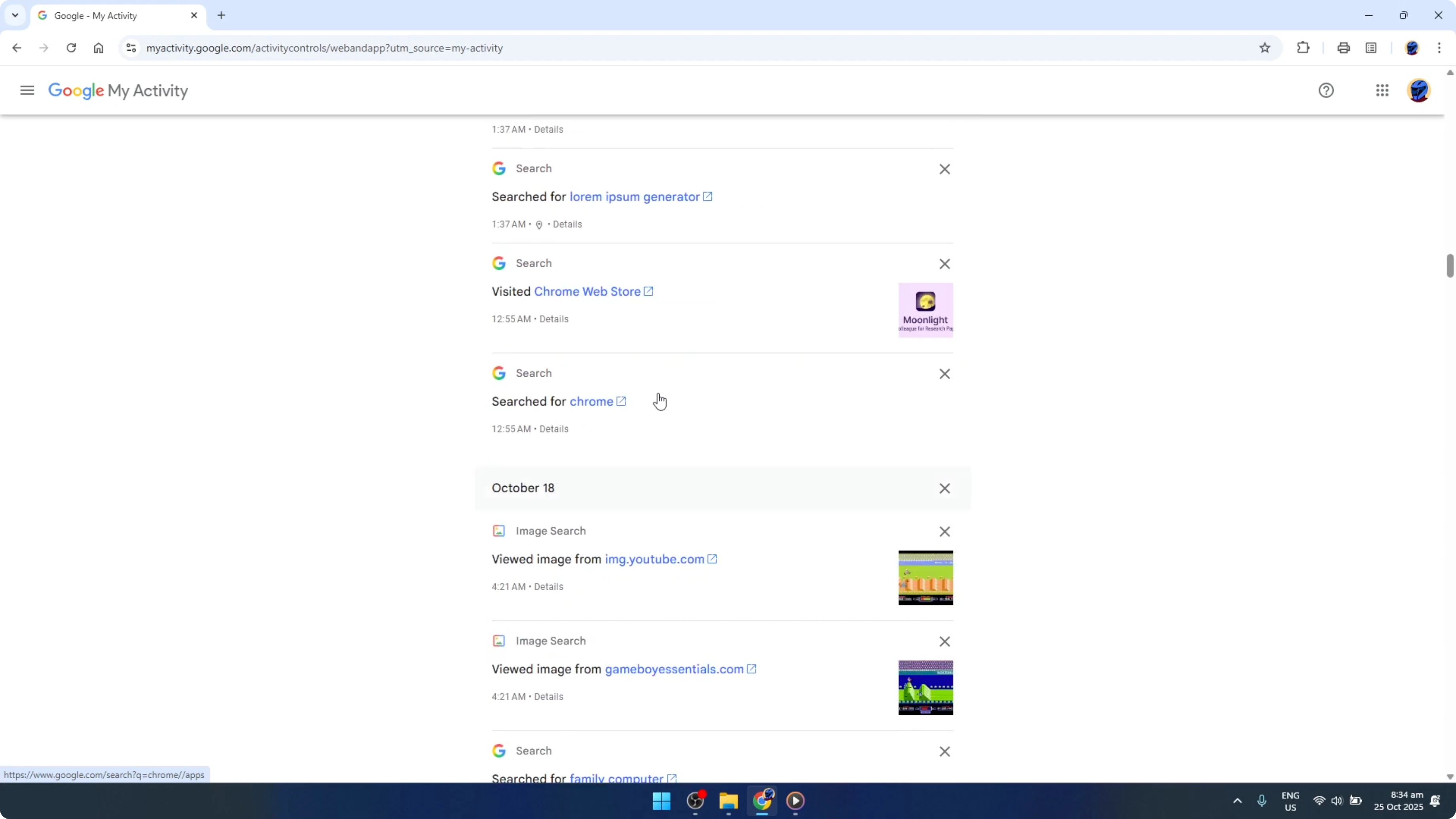The width and height of the screenshot is (1456, 819).
Task: View Details of chrome search entry
Action: click(x=554, y=429)
